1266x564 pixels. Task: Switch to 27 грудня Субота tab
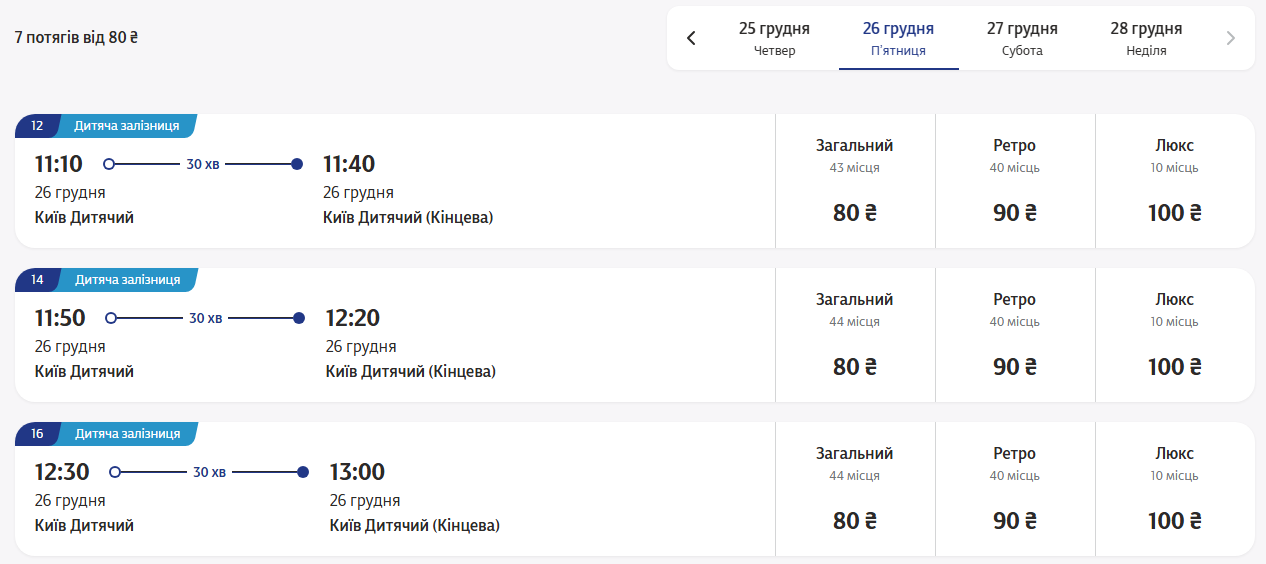(1022, 39)
